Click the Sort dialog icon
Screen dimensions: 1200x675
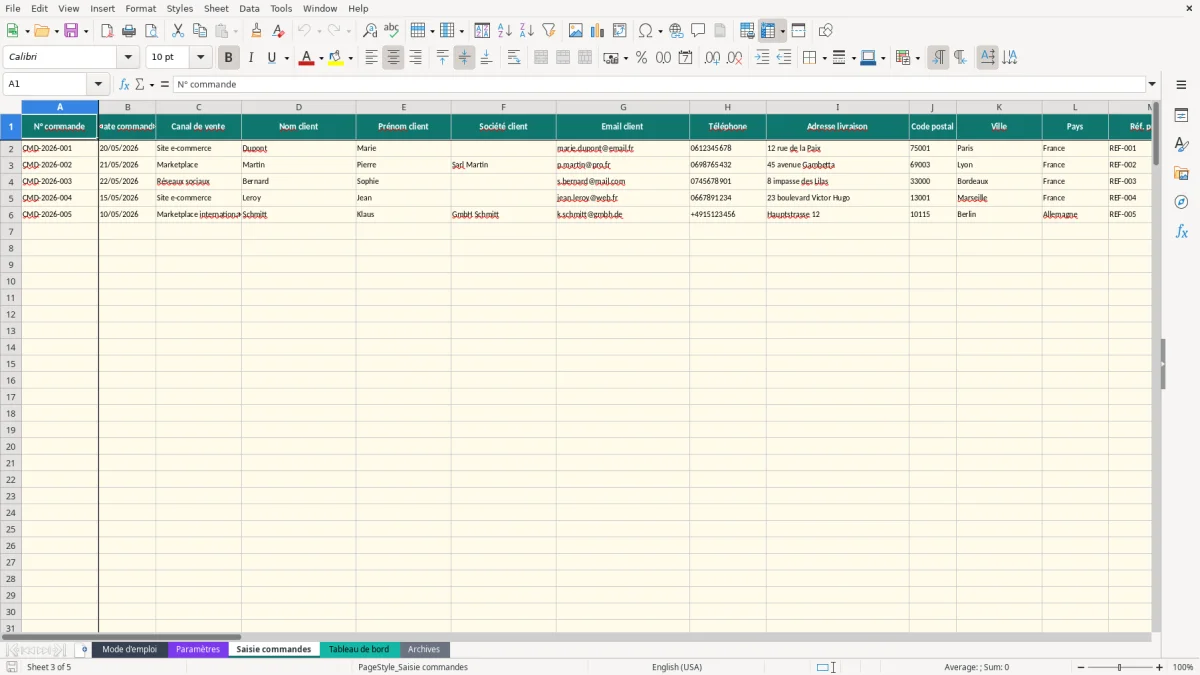483,31
